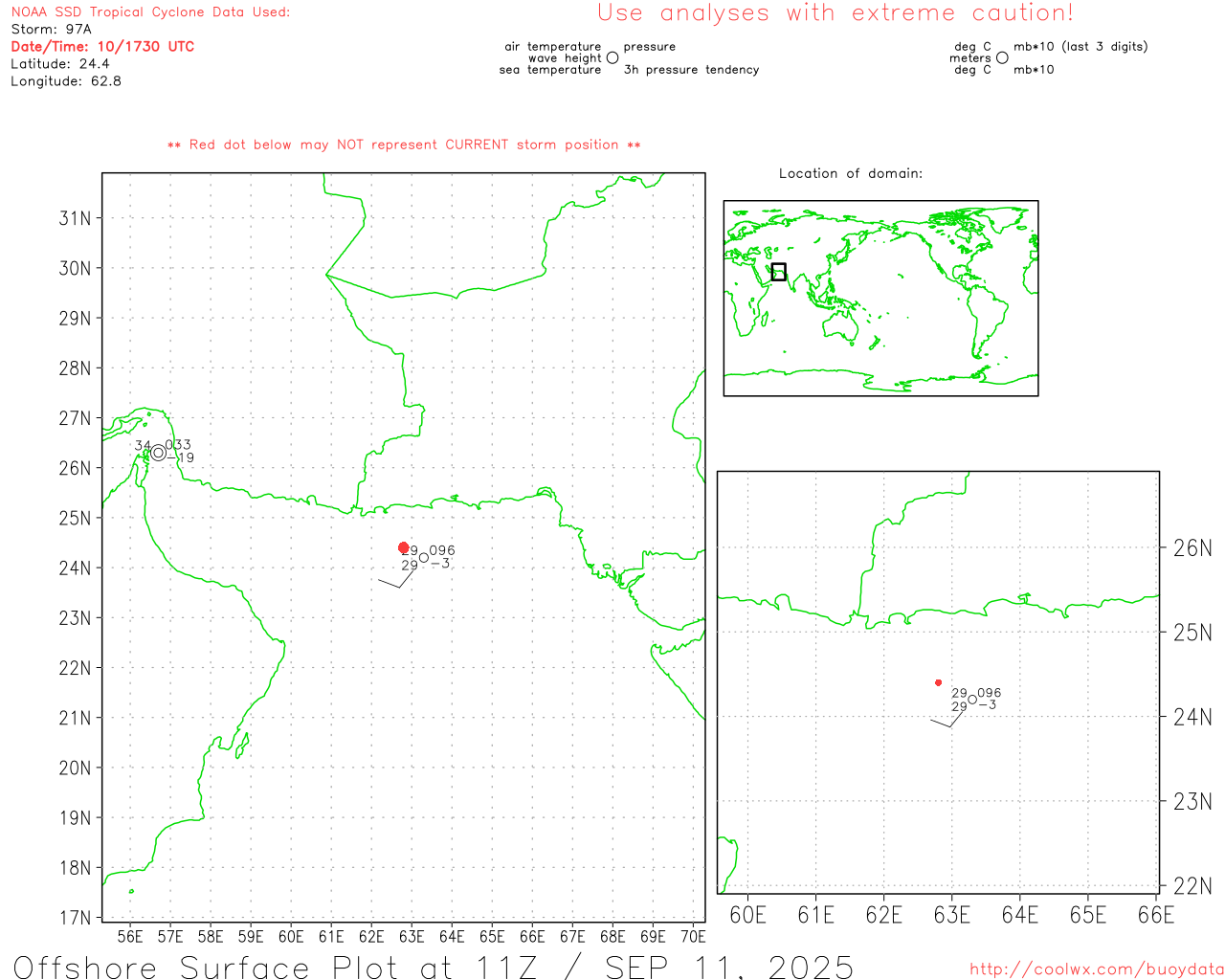Click the '3h pressure tendency' legend label
This screenshot has width=1225, height=980.
692,70
